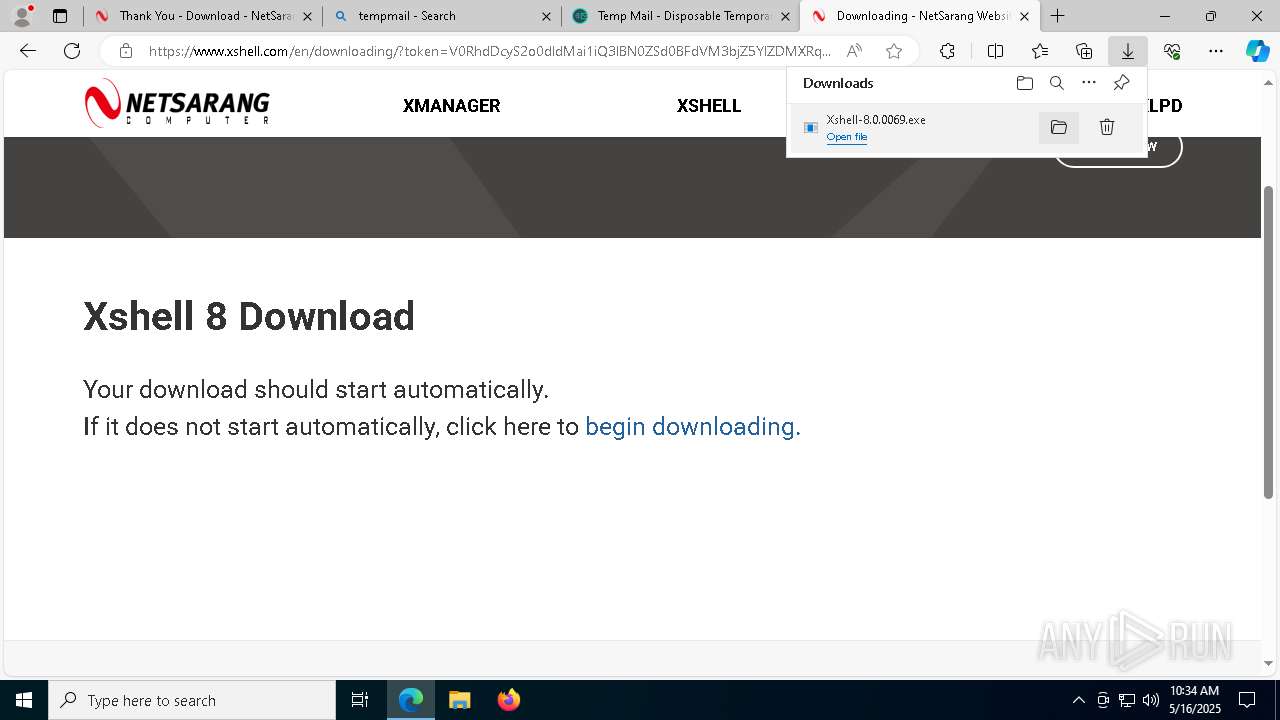Open XMANAGER navigation menu item
The height and width of the screenshot is (720, 1280).
[451, 105]
